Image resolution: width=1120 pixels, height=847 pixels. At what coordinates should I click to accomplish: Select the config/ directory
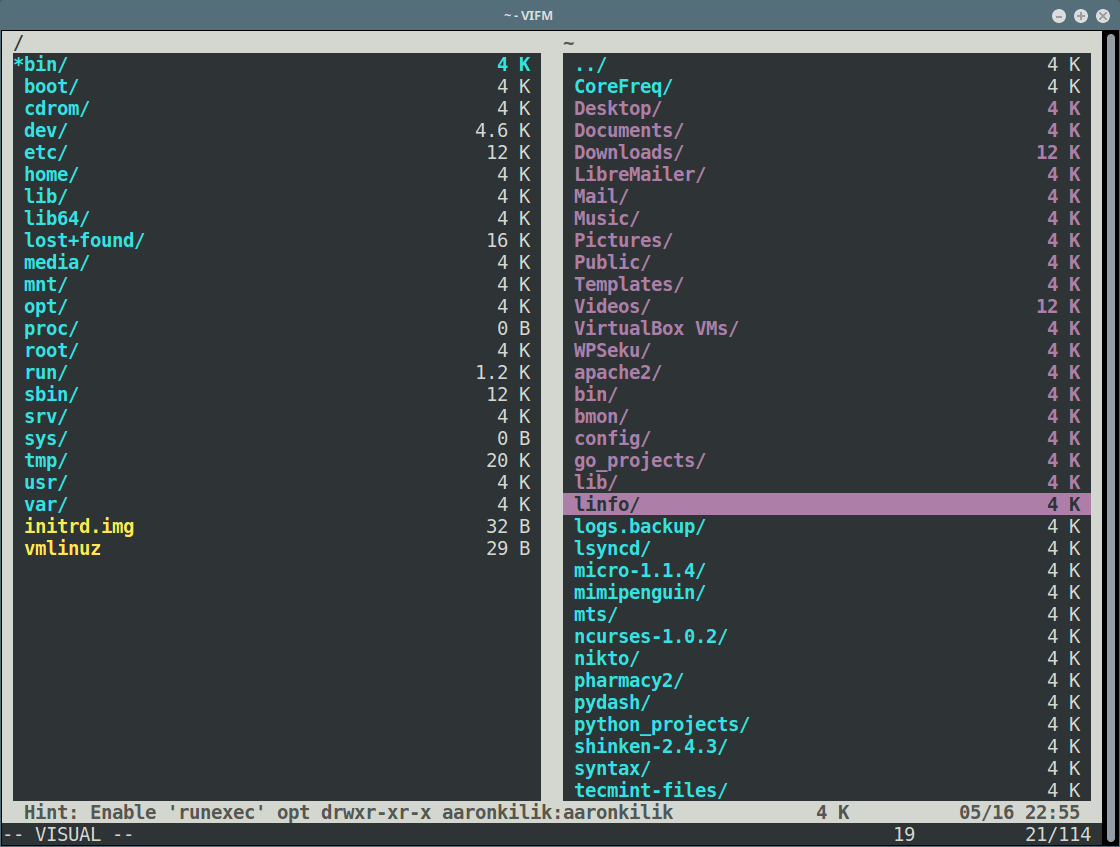point(826,438)
